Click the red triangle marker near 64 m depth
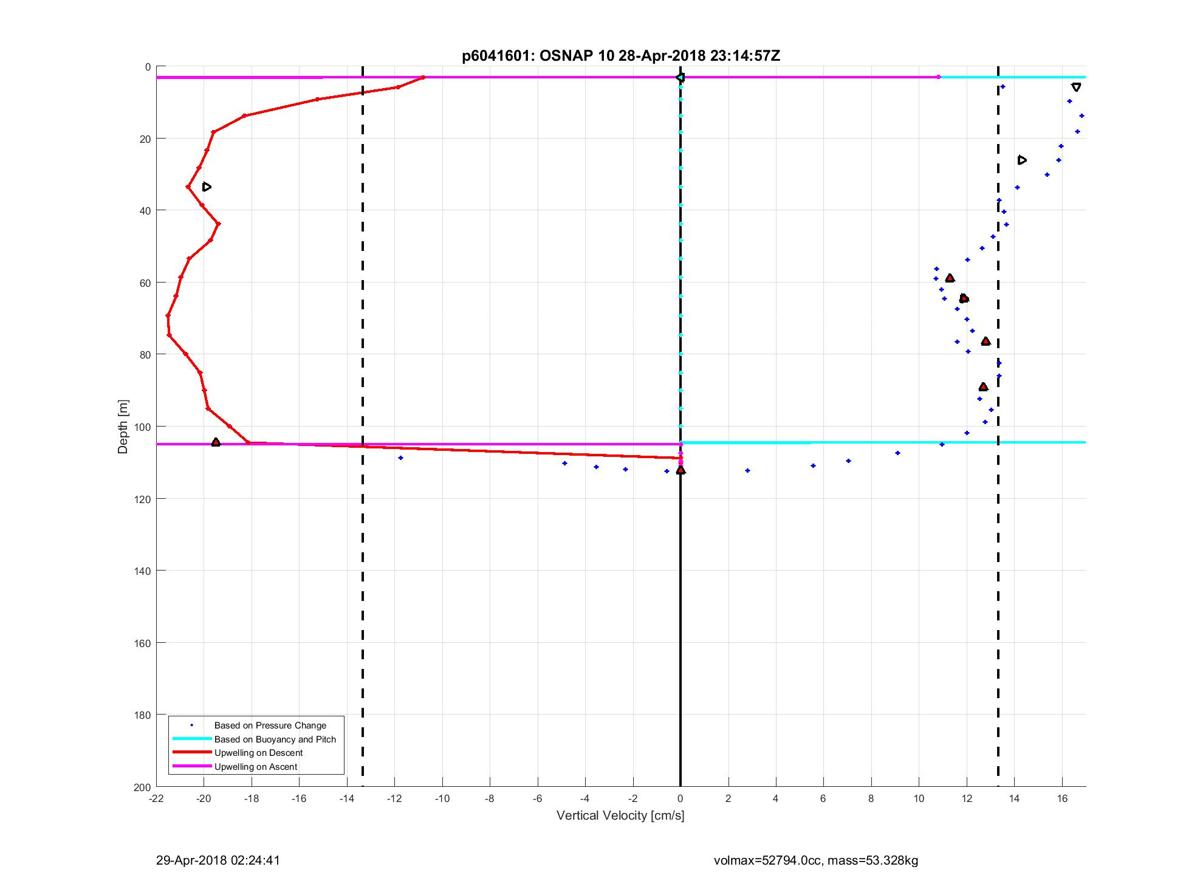Viewport: 1200px width, 885px height. pos(964,298)
